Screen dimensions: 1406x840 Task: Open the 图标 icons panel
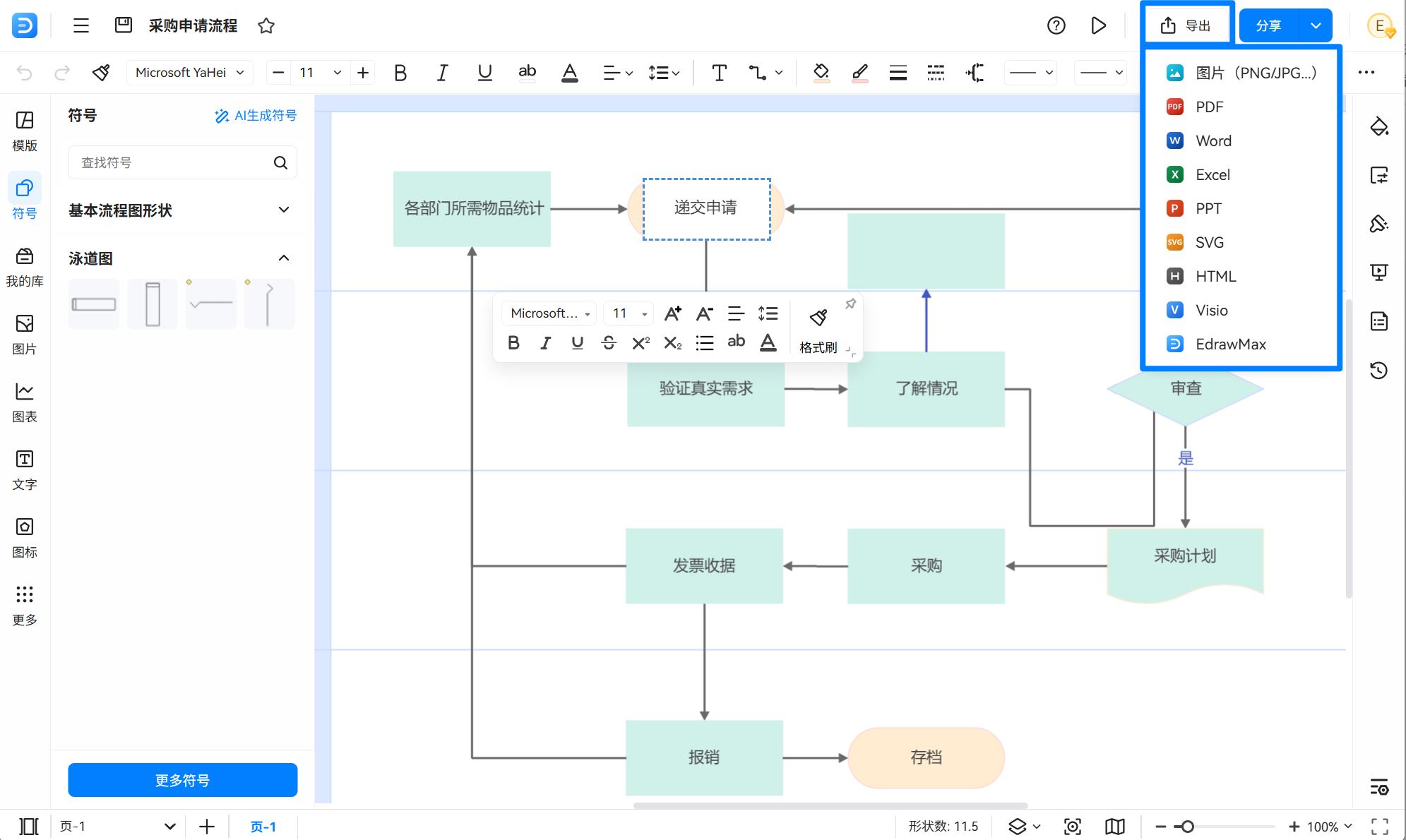coord(25,538)
